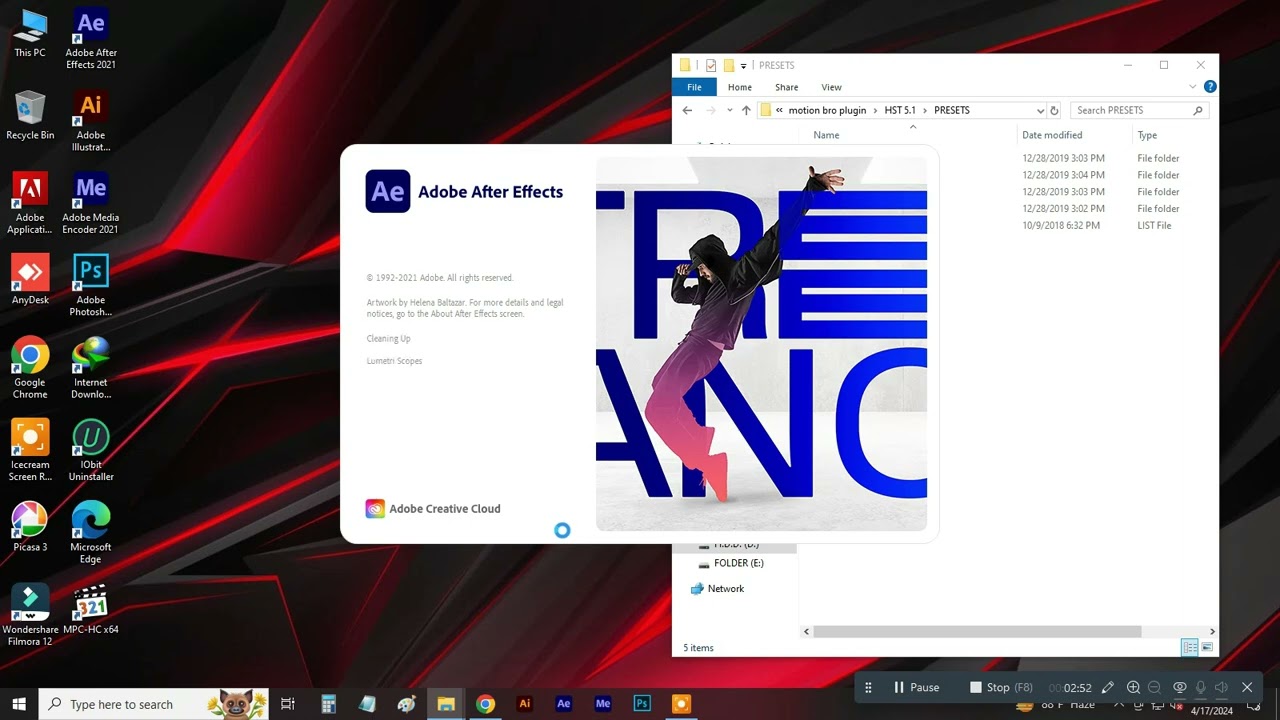The height and width of the screenshot is (720, 1280).
Task: Toggle the recorder webcam eye icon
Action: (1179, 687)
